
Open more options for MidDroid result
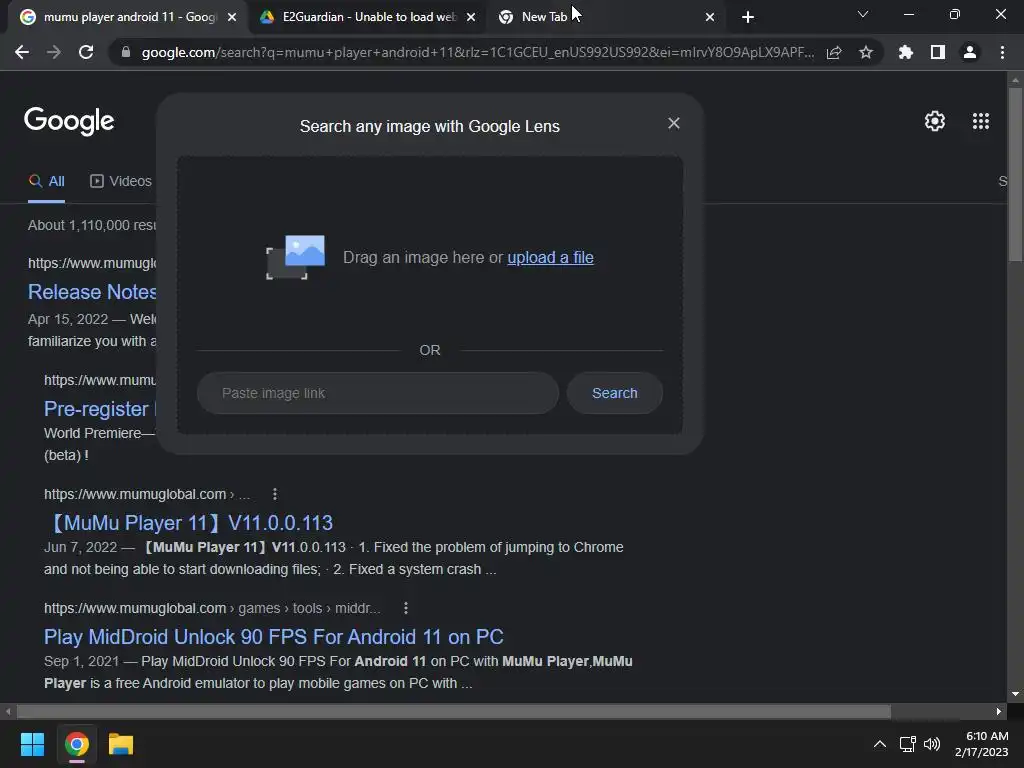coord(406,609)
